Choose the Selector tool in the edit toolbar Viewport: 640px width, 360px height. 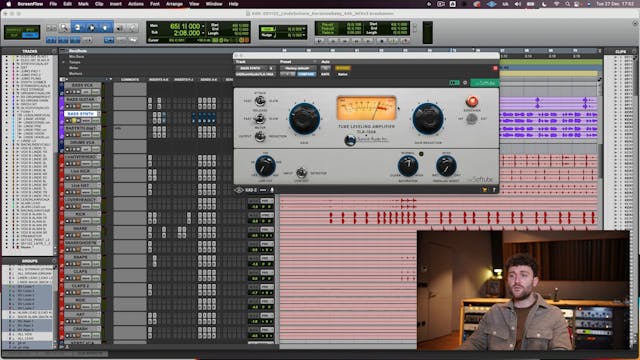[x=92, y=28]
